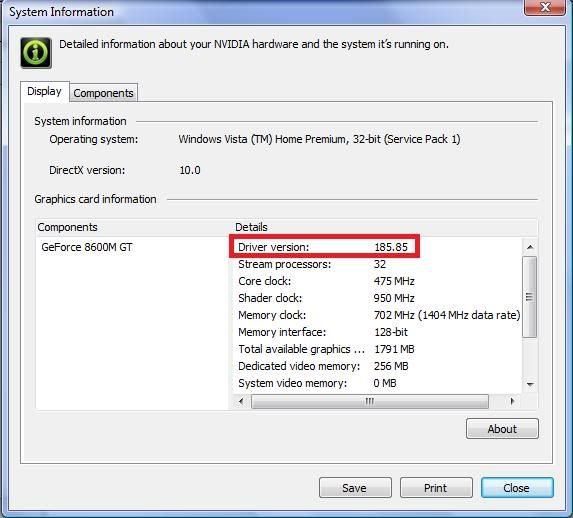Viewport: 573px width, 518px height.
Task: Select the Stream processors row
Action: [377, 264]
